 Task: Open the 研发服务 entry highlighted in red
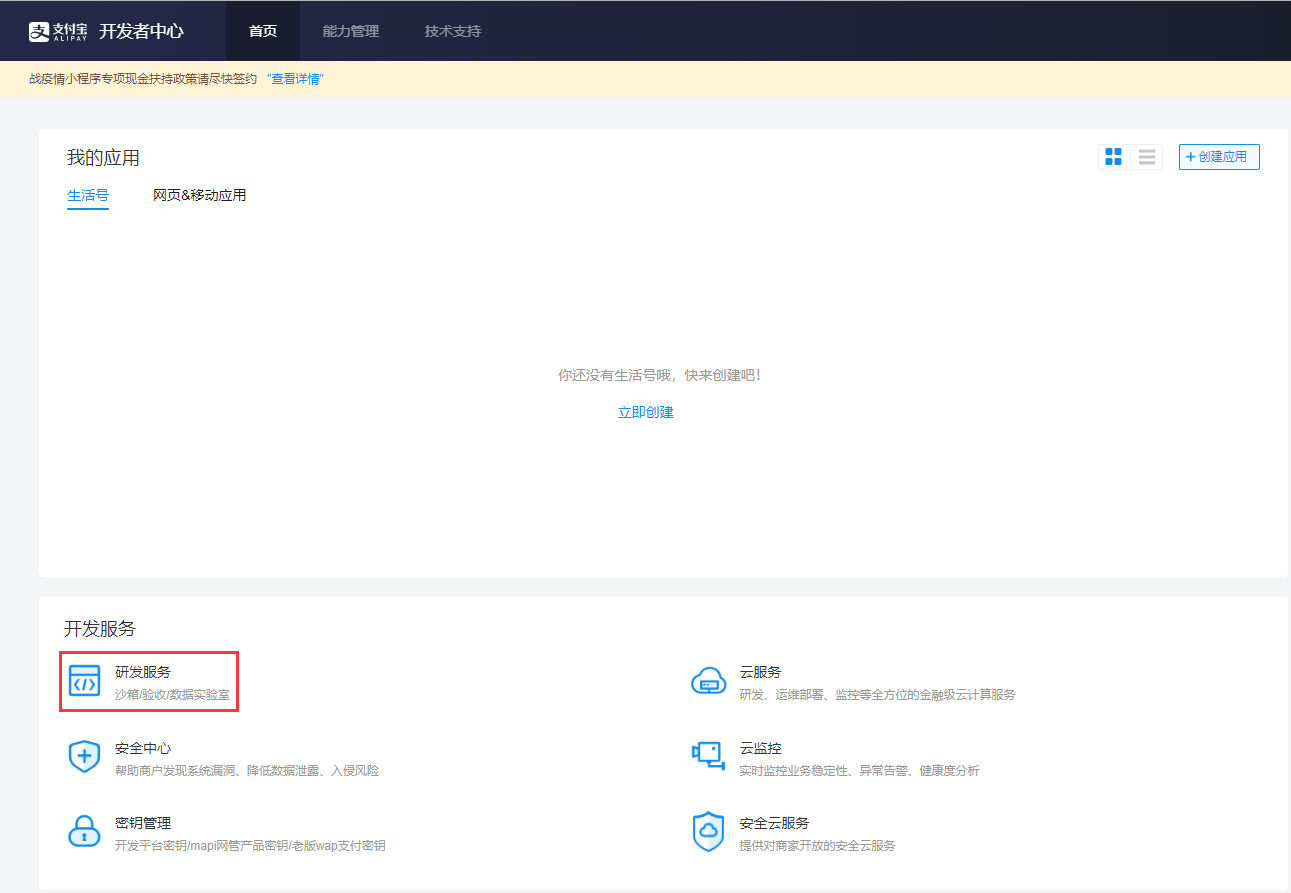[x=149, y=681]
